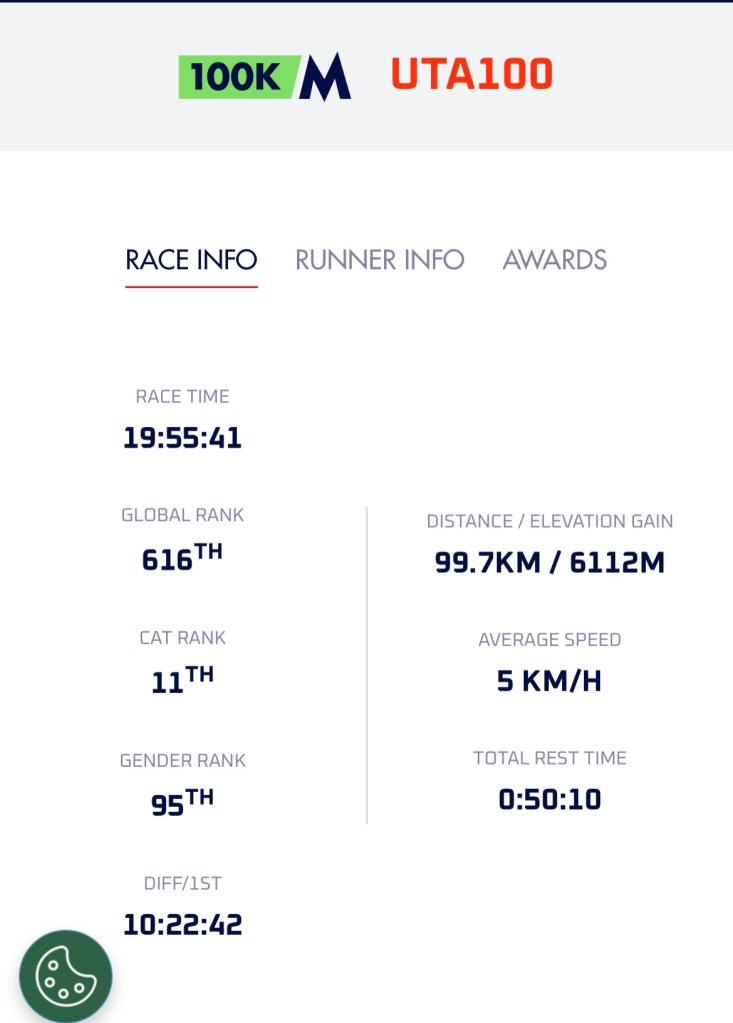Viewport: 733px width, 1023px height.
Task: Click the green 100K badge
Action: (238, 77)
